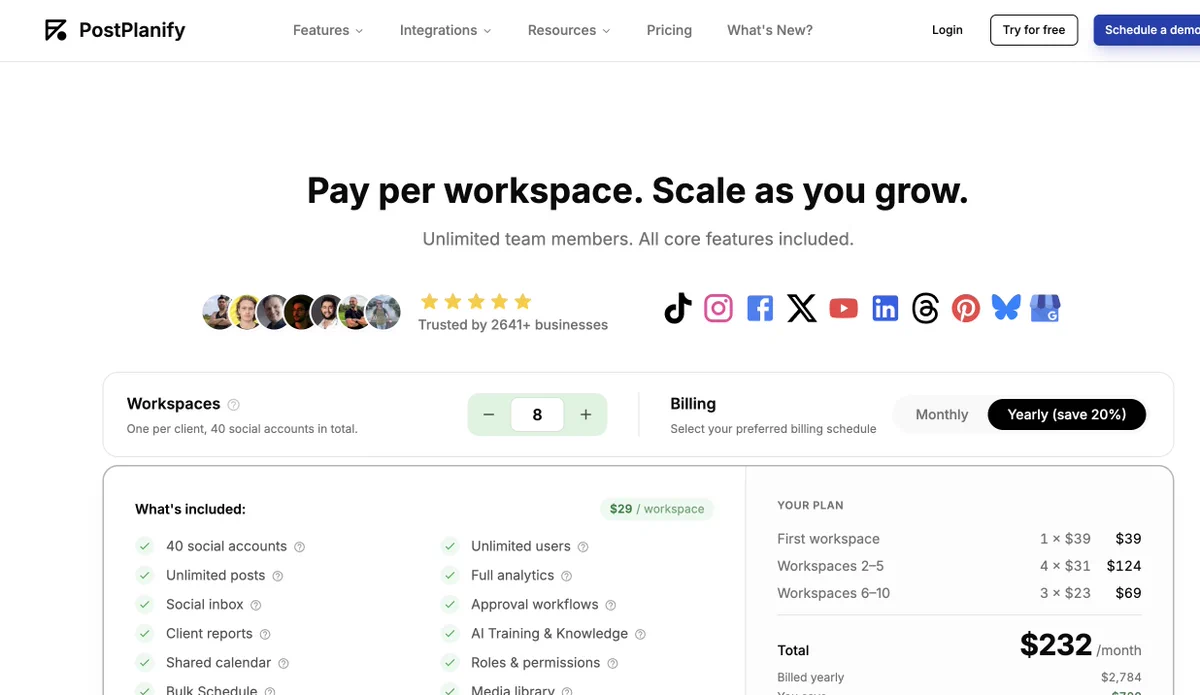The image size is (1200, 695).
Task: Click info icon next to Approval workflows
Action: point(611,605)
